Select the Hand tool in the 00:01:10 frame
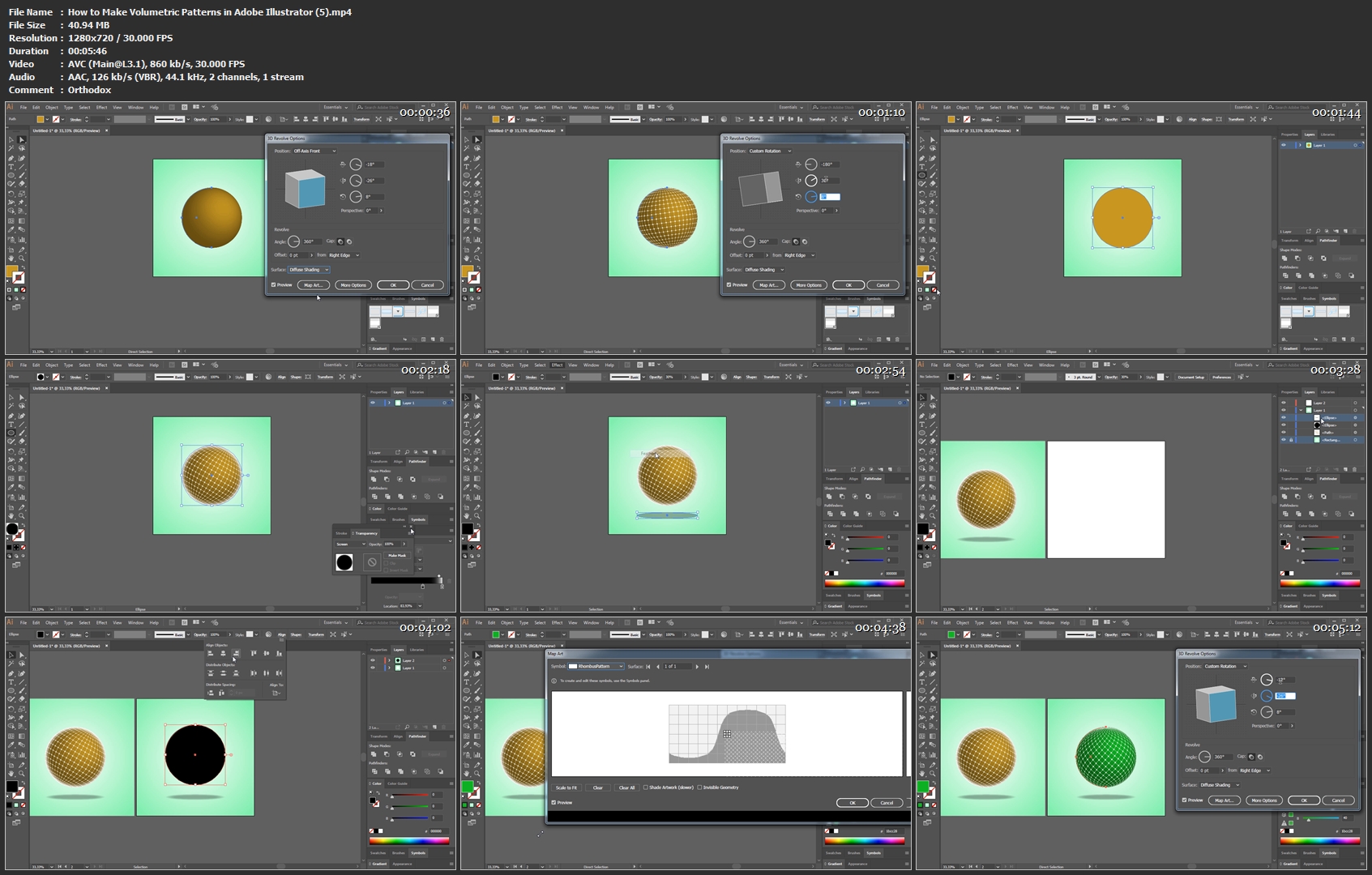Viewport: 1372px width, 875px height. [x=466, y=258]
